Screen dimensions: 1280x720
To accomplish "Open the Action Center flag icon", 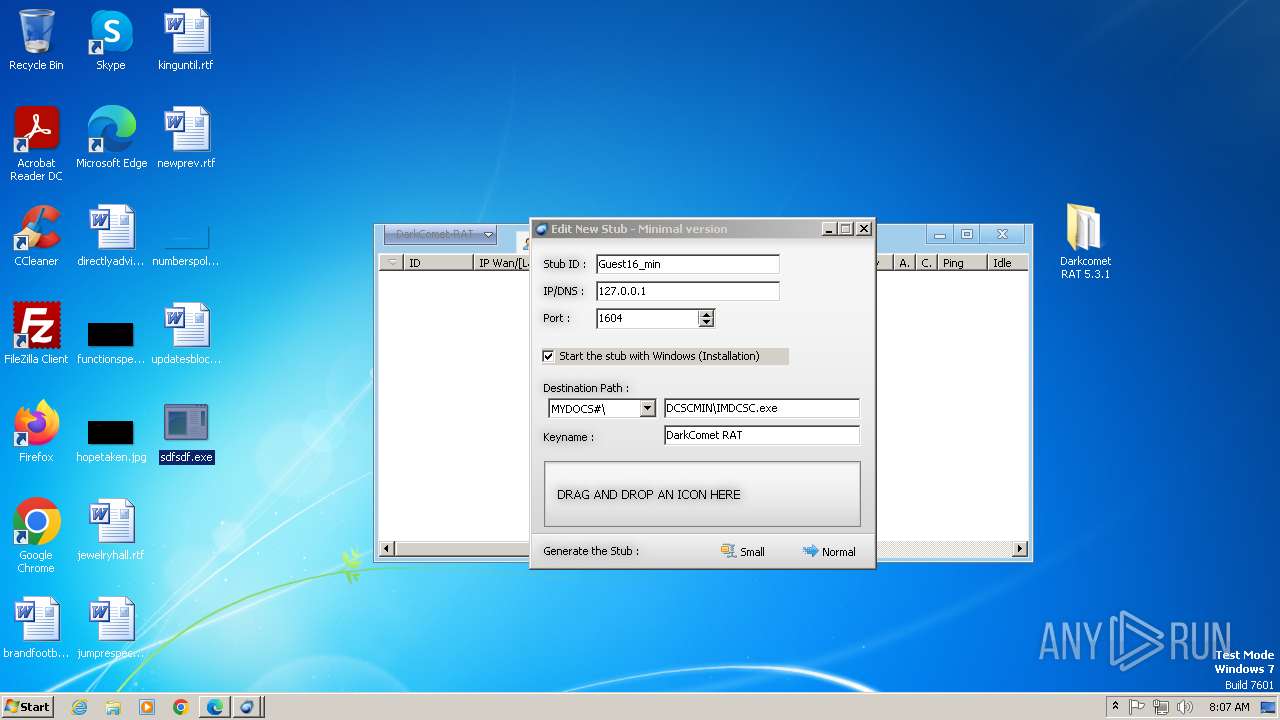I will 1137,707.
